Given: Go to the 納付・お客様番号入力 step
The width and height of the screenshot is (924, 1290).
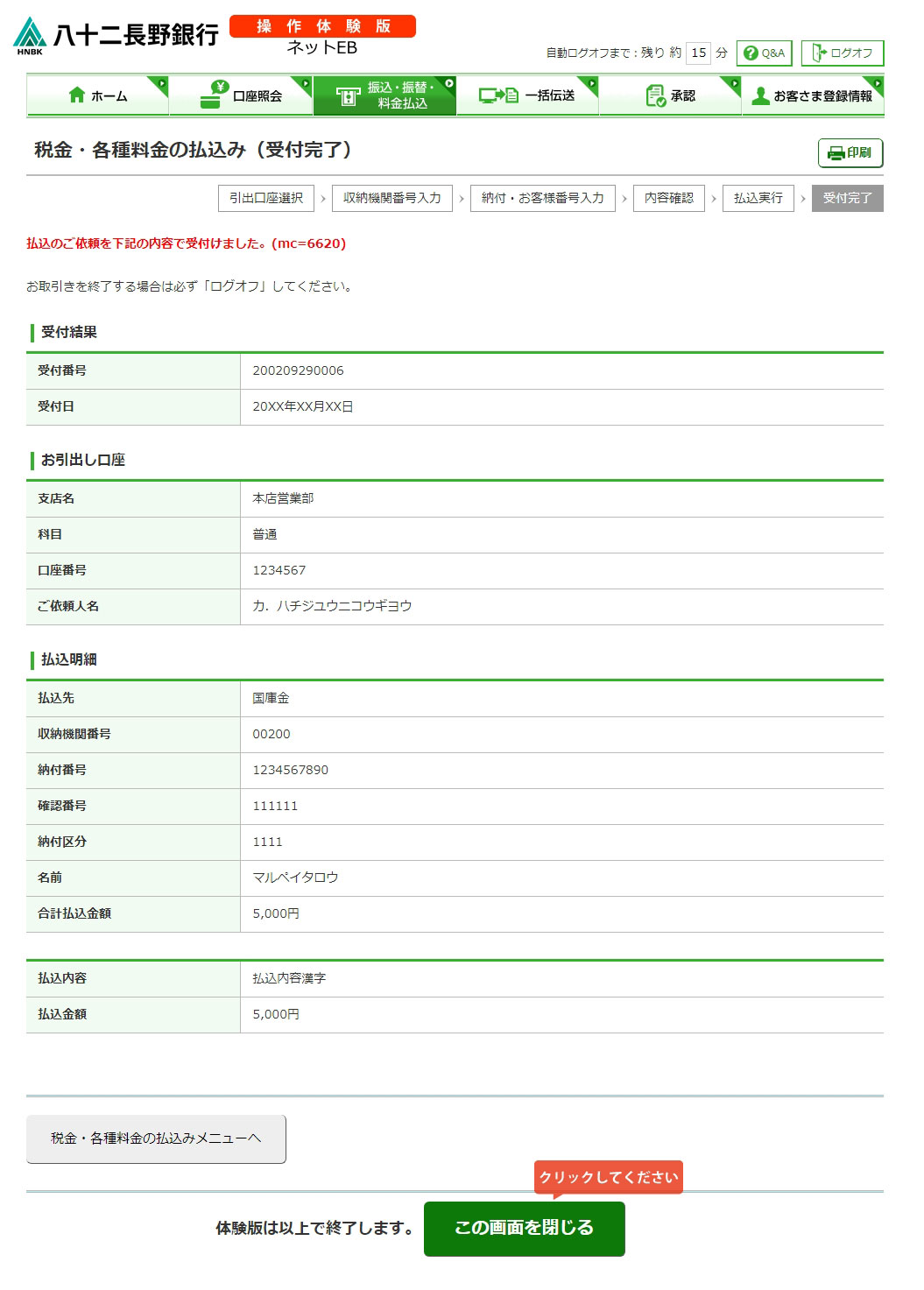Looking at the screenshot, I should pyautogui.click(x=542, y=198).
